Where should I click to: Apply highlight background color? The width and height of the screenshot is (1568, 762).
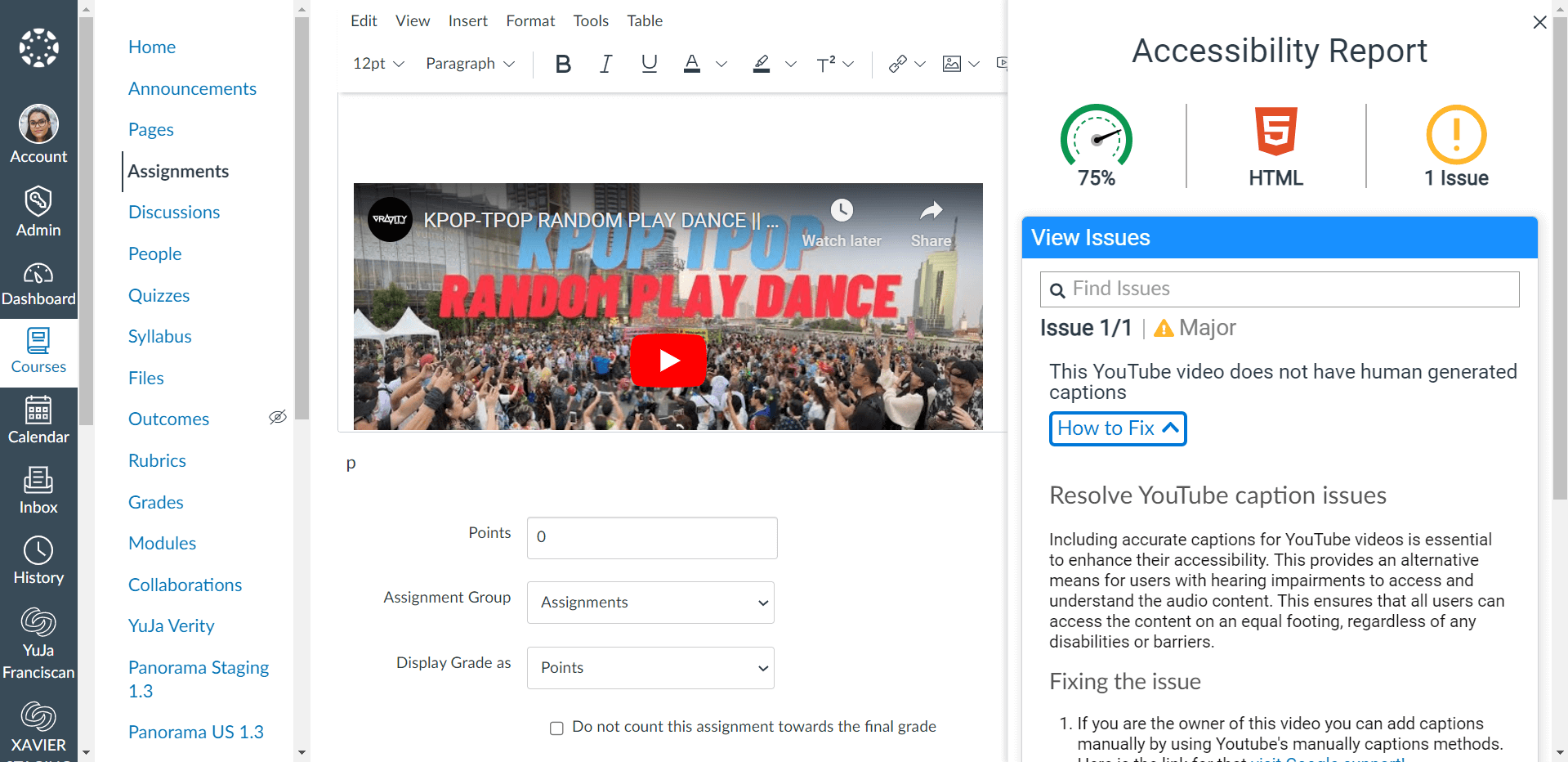tap(762, 64)
